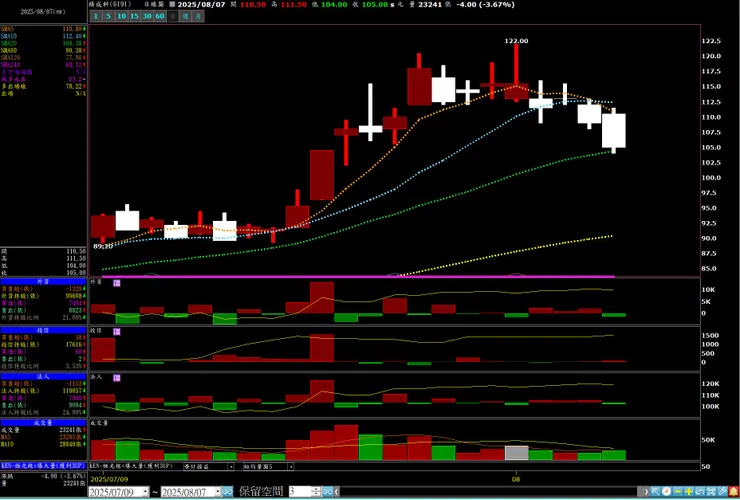Open the second indicator dropdown below volume chart
The width and height of the screenshot is (740, 500).
pyautogui.click(x=269, y=466)
